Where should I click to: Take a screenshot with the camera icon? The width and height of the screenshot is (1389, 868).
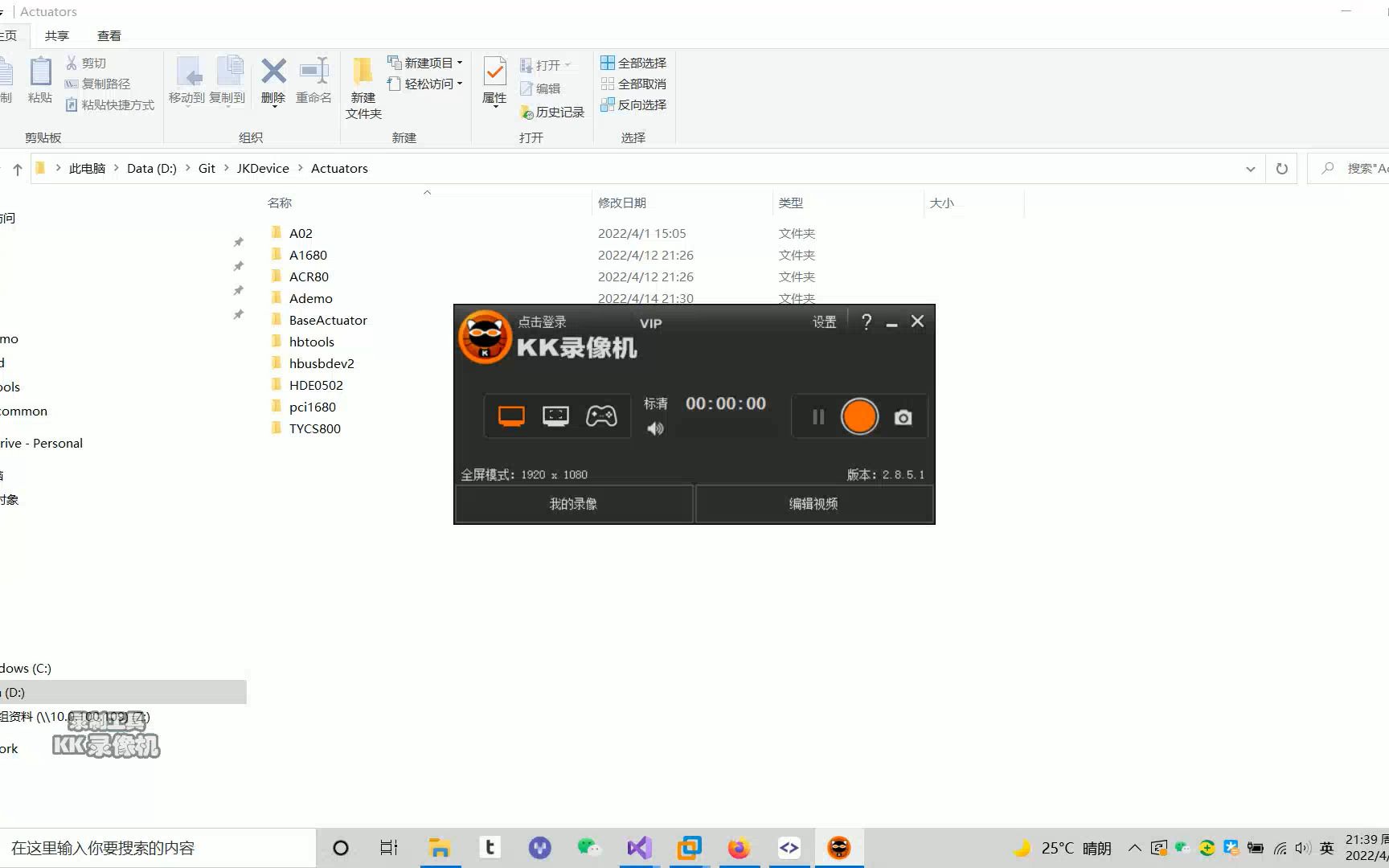[x=903, y=417]
